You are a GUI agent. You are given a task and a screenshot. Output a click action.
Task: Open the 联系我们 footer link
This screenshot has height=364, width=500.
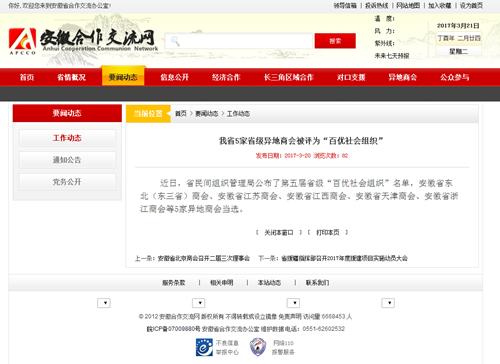[x=317, y=283]
